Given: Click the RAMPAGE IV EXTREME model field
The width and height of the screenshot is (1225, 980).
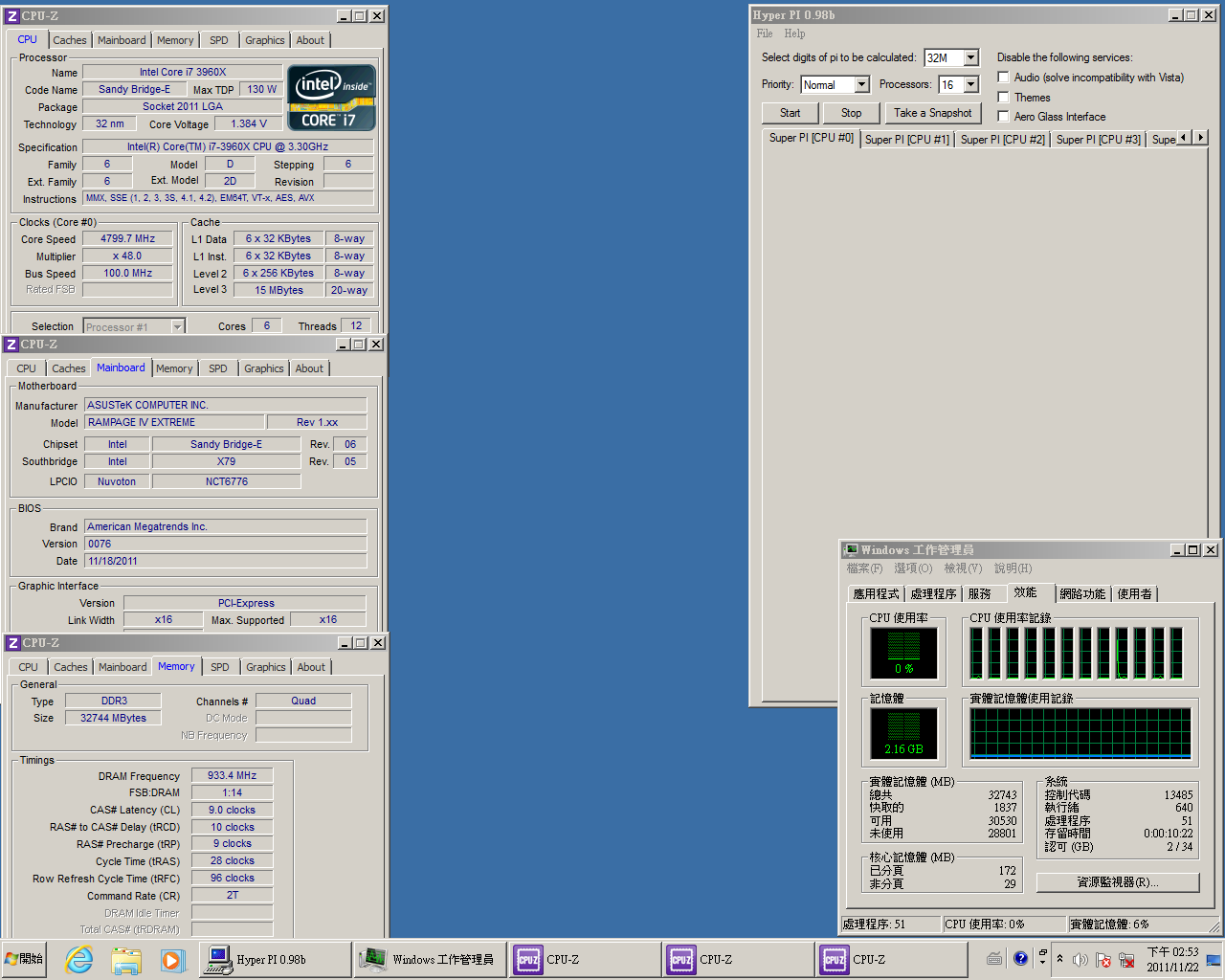Looking at the screenshot, I should pos(174,422).
